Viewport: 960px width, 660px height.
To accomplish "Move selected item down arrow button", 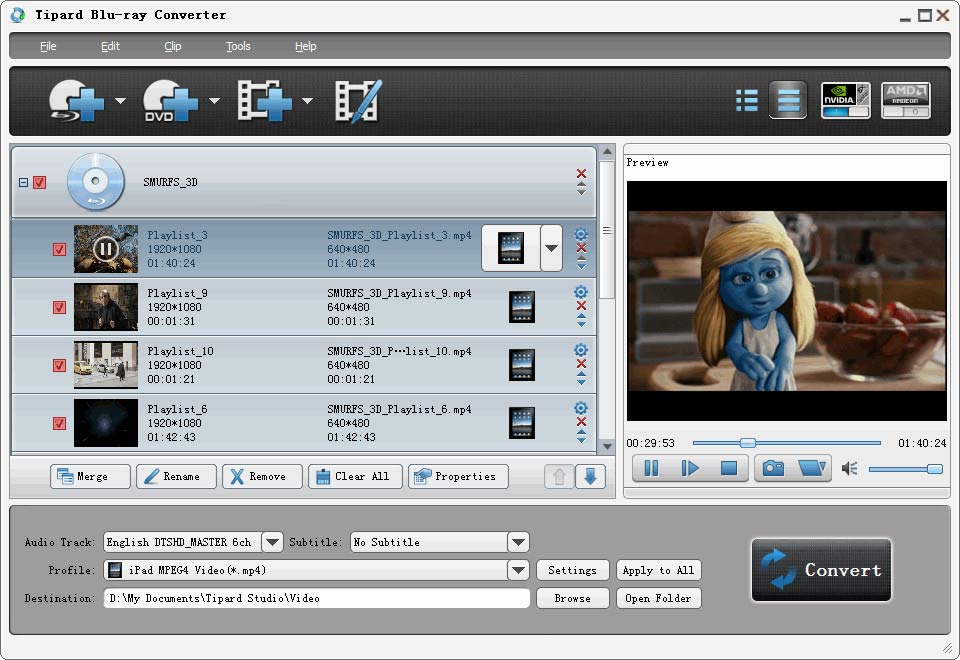I will (590, 476).
